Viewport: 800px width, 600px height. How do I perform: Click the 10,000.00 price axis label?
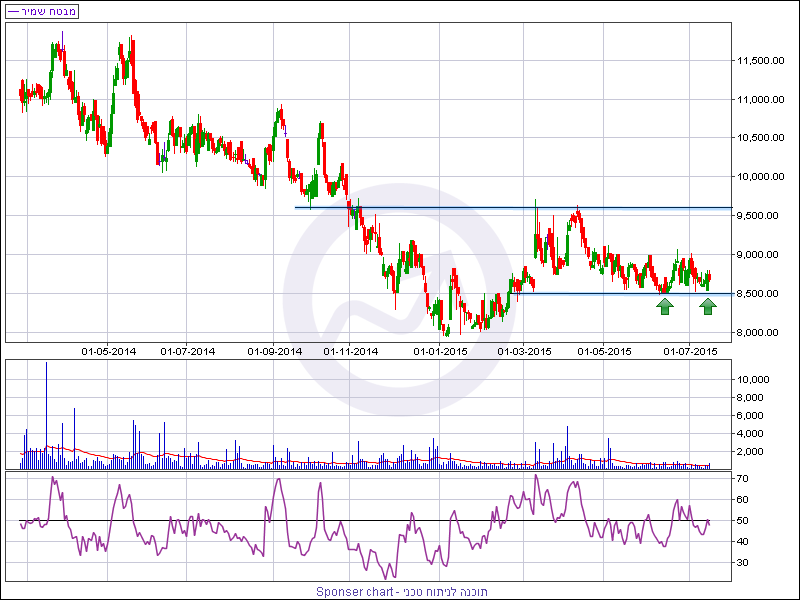759,177
